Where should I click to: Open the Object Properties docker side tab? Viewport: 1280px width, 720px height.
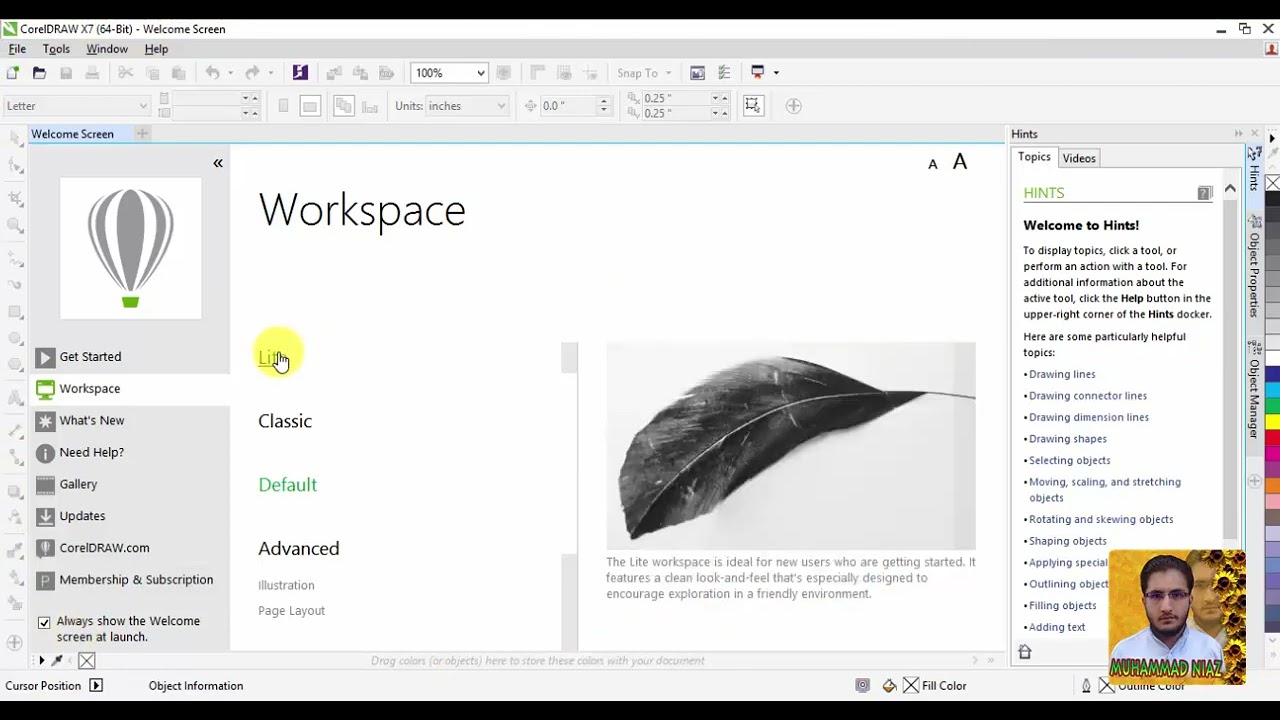[1254, 266]
